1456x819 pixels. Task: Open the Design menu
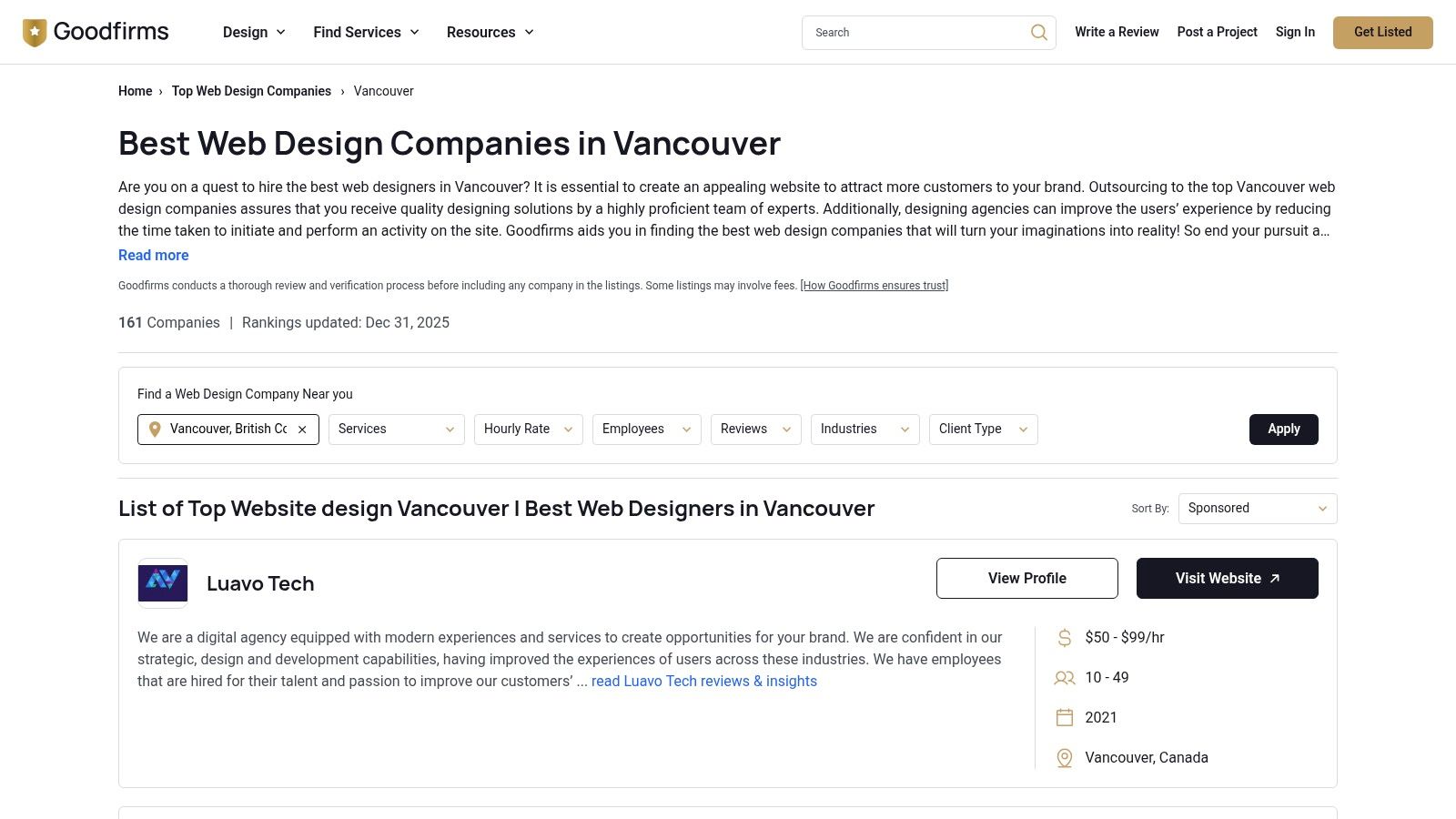pyautogui.click(x=253, y=32)
